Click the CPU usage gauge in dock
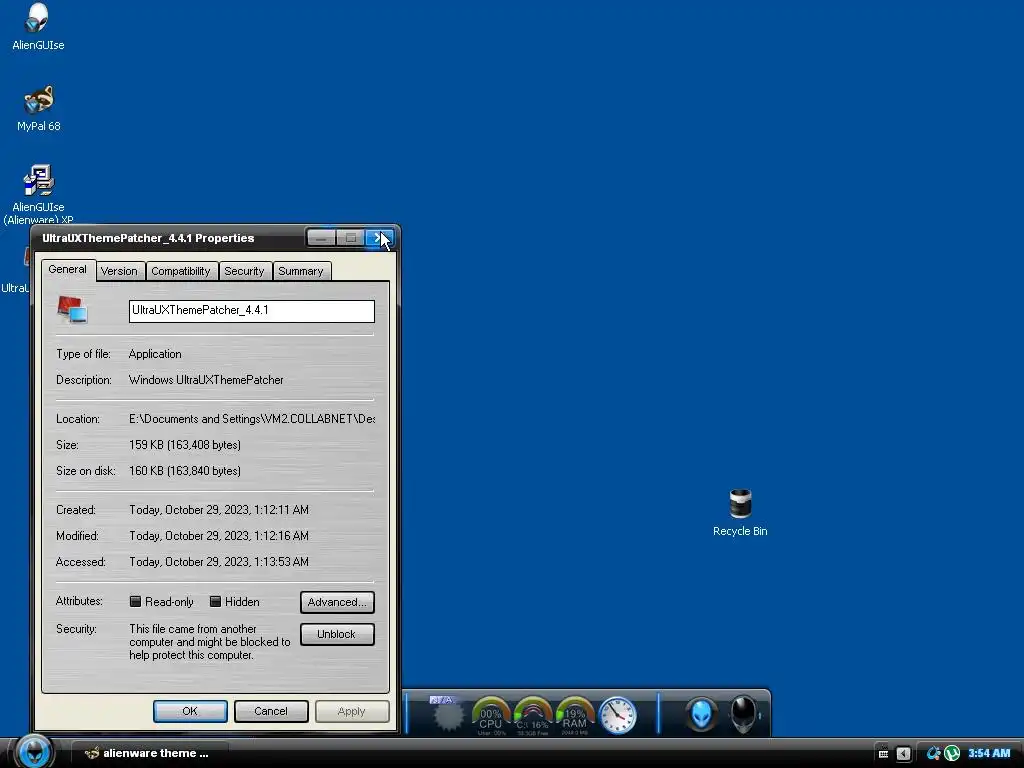 (490, 716)
